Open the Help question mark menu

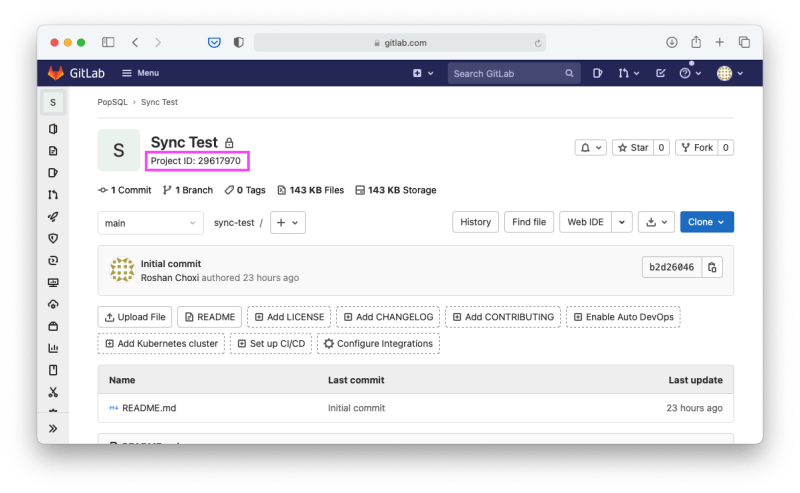click(x=690, y=73)
